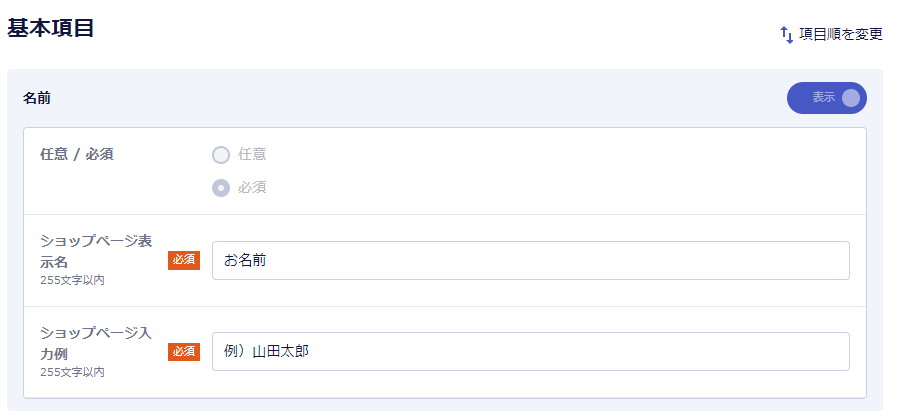897x417 pixels.
Task: Click the ショップページ表示名 label
Action: pos(96,252)
